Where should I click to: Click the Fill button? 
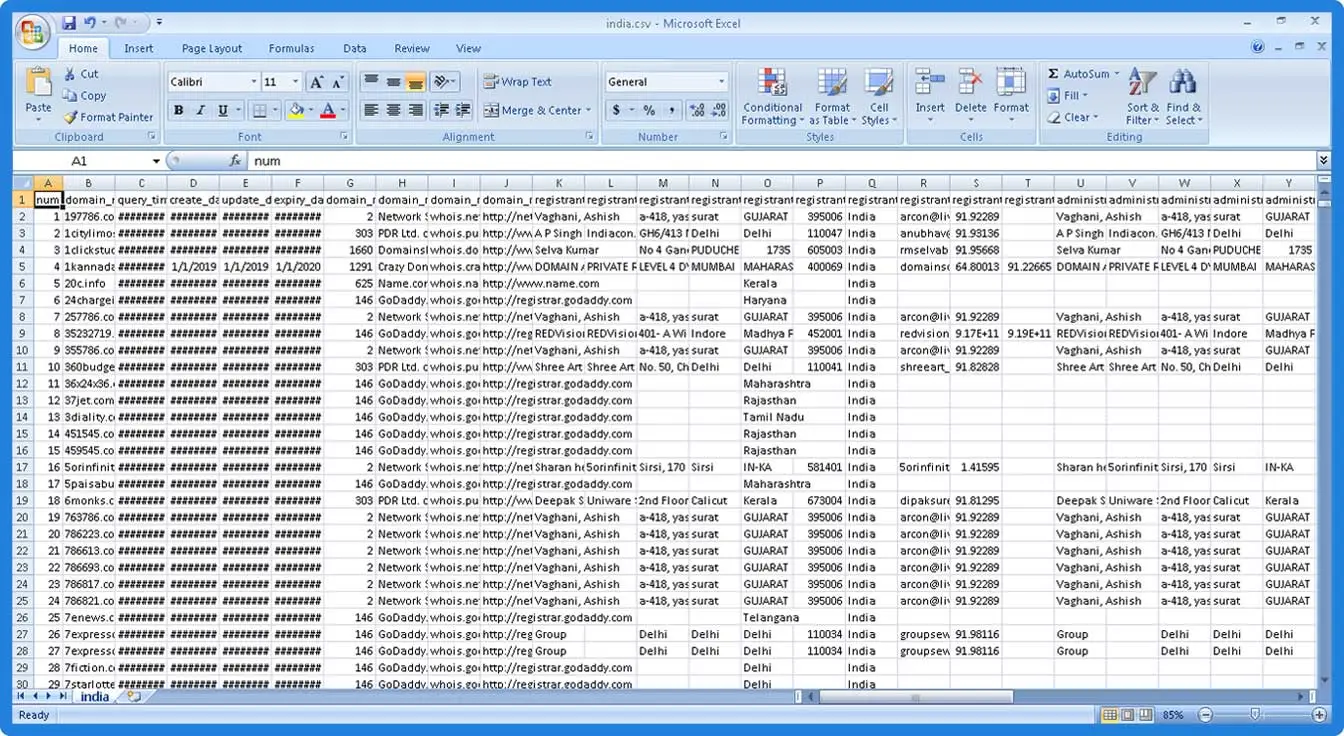pyautogui.click(x=1069, y=96)
